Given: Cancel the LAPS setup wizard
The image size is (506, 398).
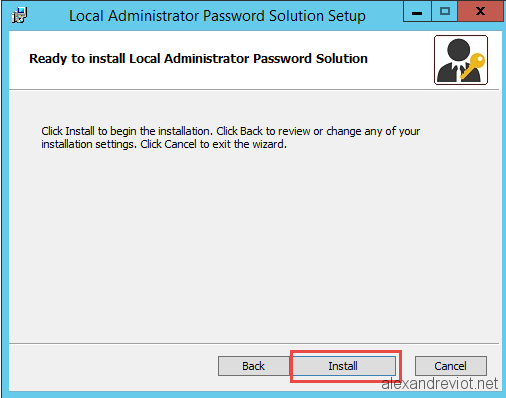Looking at the screenshot, I should [451, 366].
